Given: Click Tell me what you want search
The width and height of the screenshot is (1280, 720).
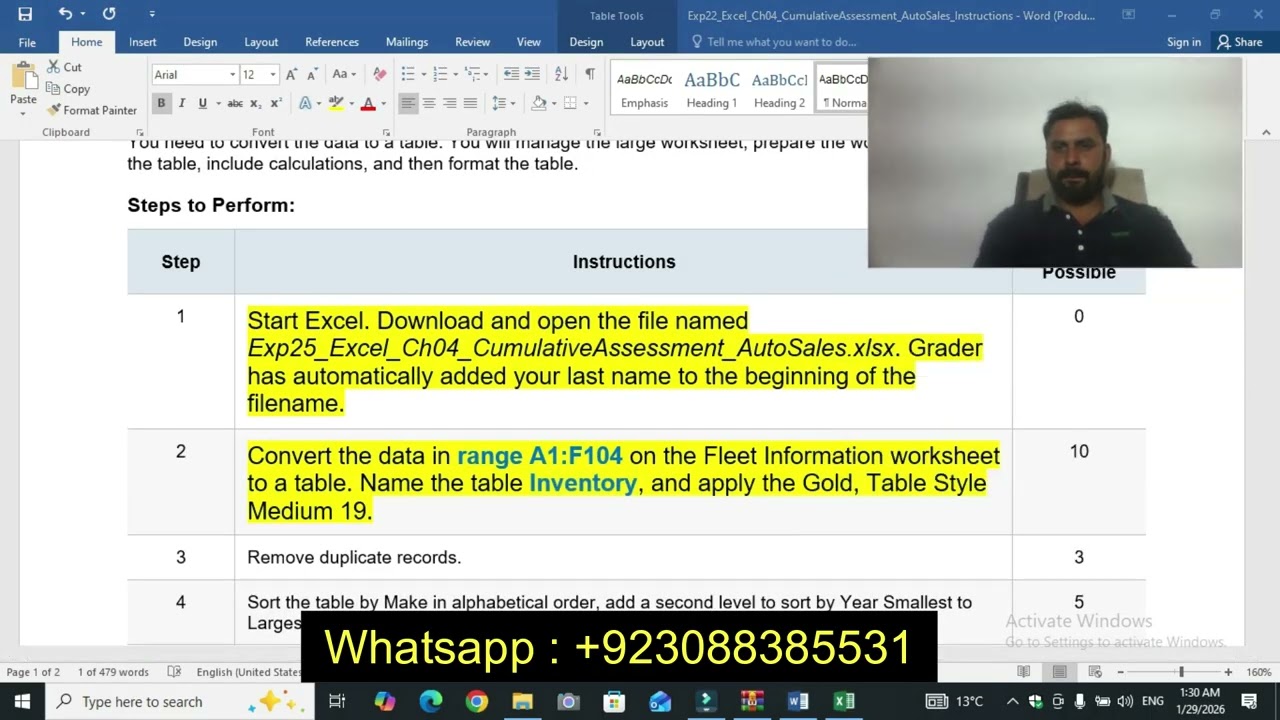Looking at the screenshot, I should point(781,42).
